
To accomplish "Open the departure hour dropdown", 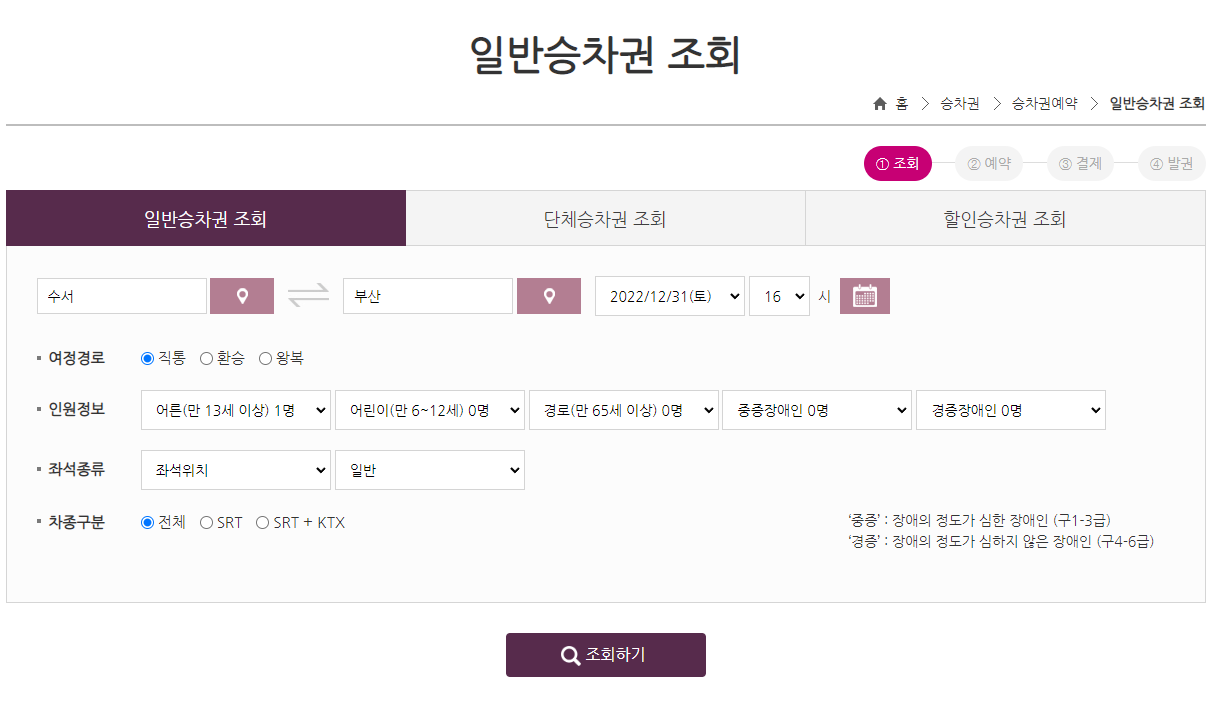I will point(779,295).
